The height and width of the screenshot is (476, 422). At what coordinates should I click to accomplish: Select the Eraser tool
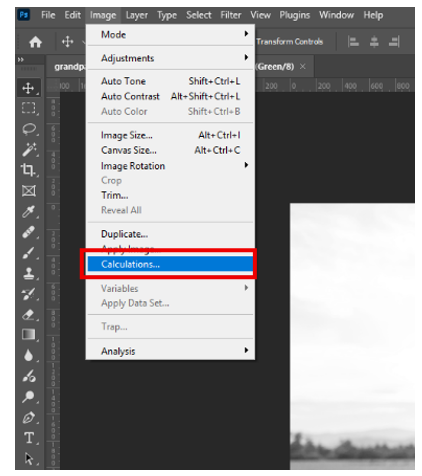point(29,315)
